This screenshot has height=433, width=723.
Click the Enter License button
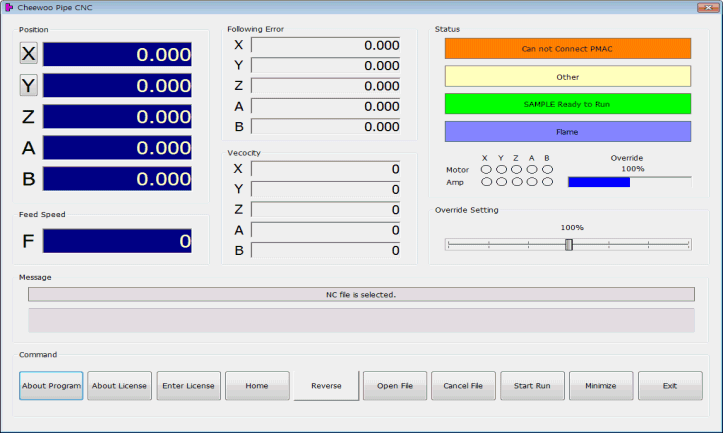click(x=189, y=386)
